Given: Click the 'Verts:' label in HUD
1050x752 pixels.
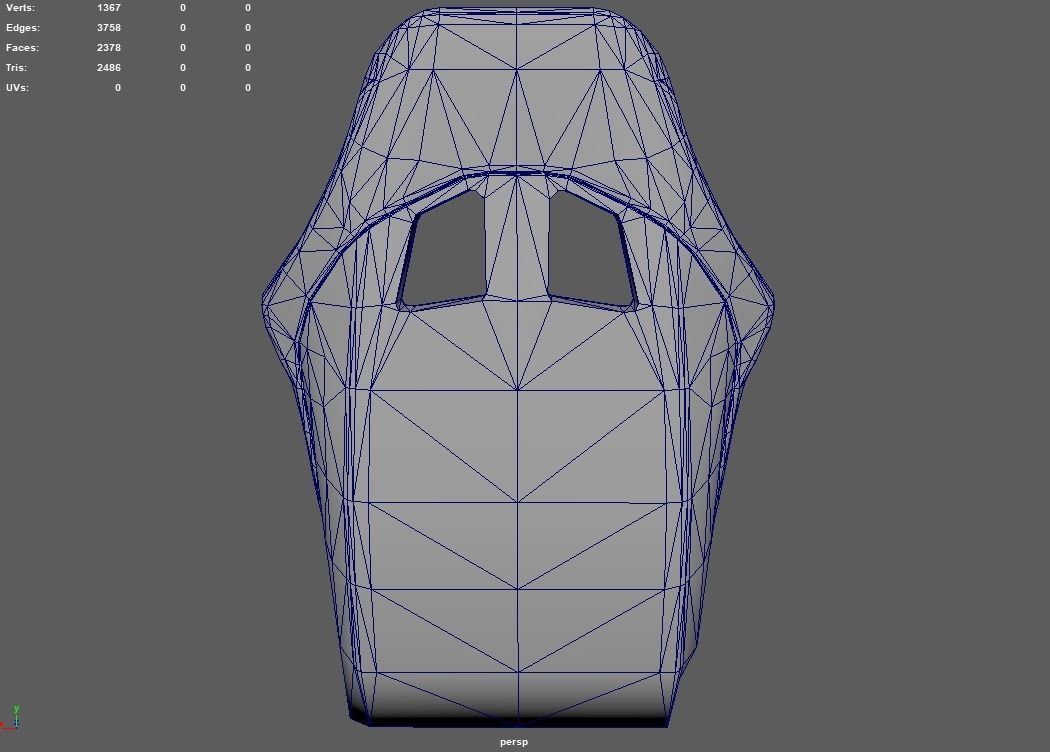Looking at the screenshot, I should (20, 8).
